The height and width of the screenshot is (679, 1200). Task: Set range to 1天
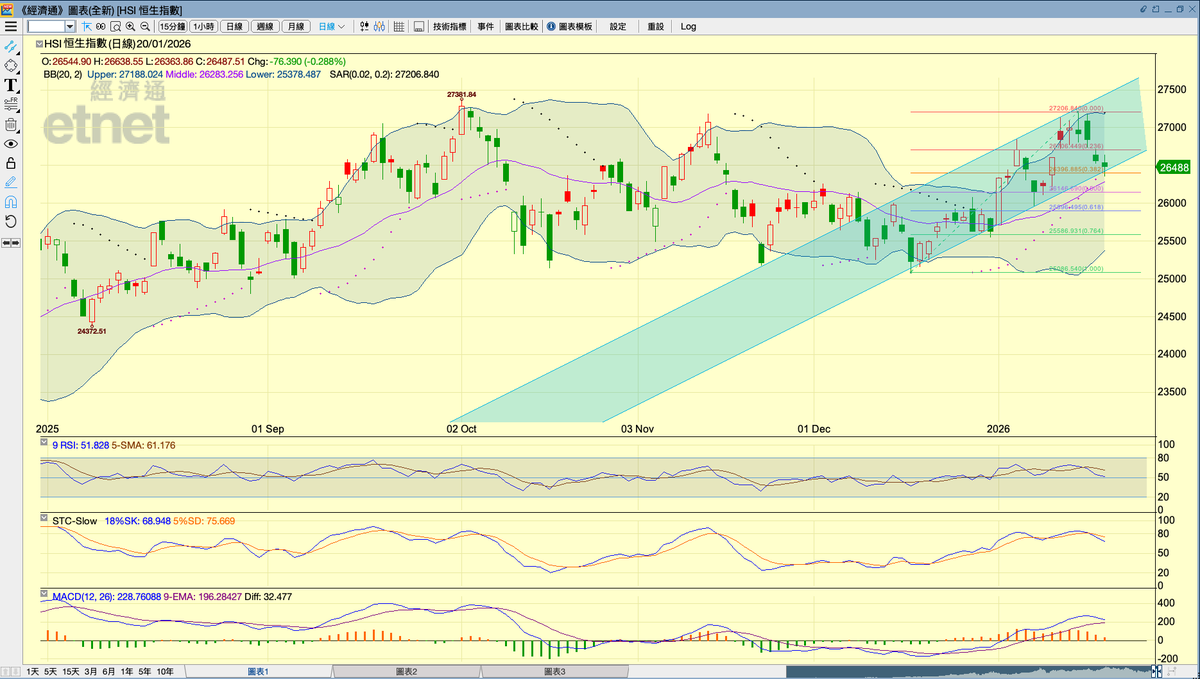[x=33, y=671]
